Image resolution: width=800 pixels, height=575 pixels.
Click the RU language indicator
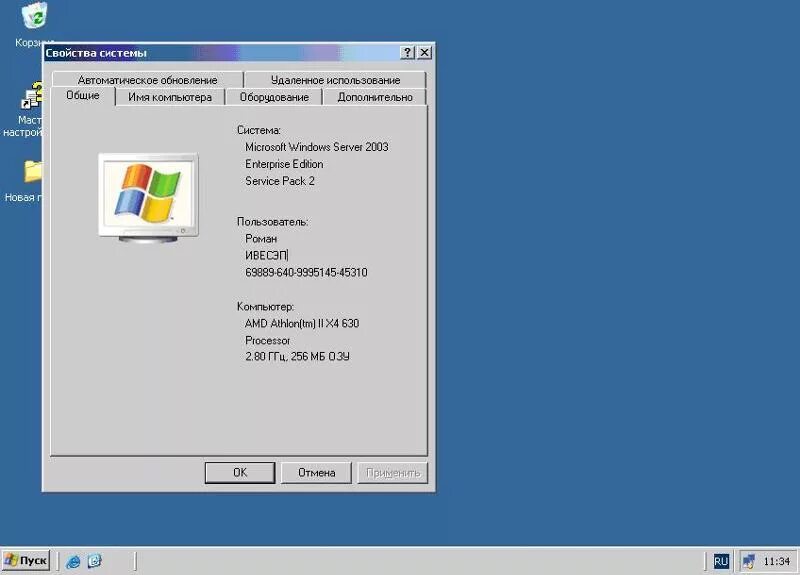(721, 561)
